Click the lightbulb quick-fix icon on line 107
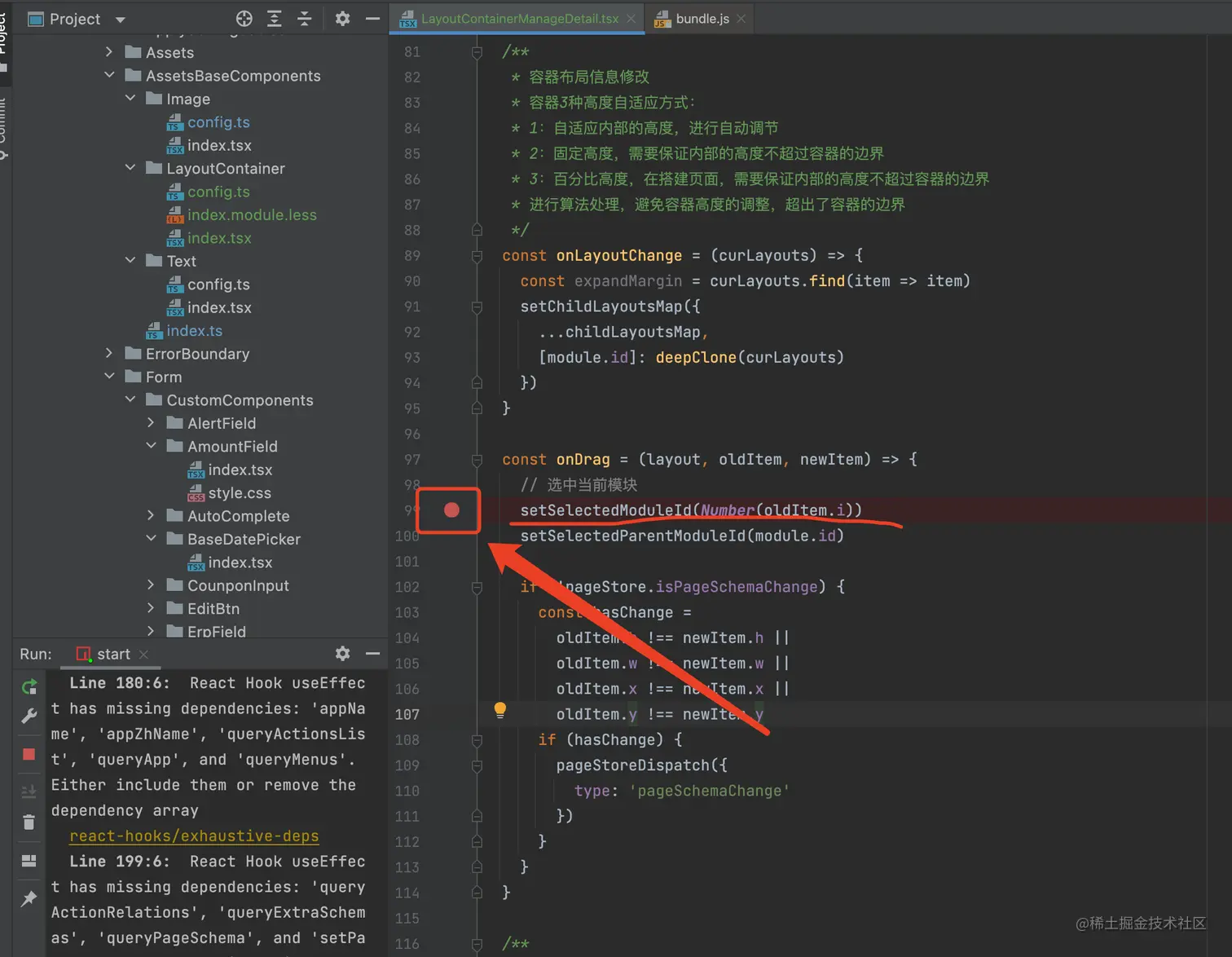Viewport: 1232px width, 957px height. click(500, 711)
